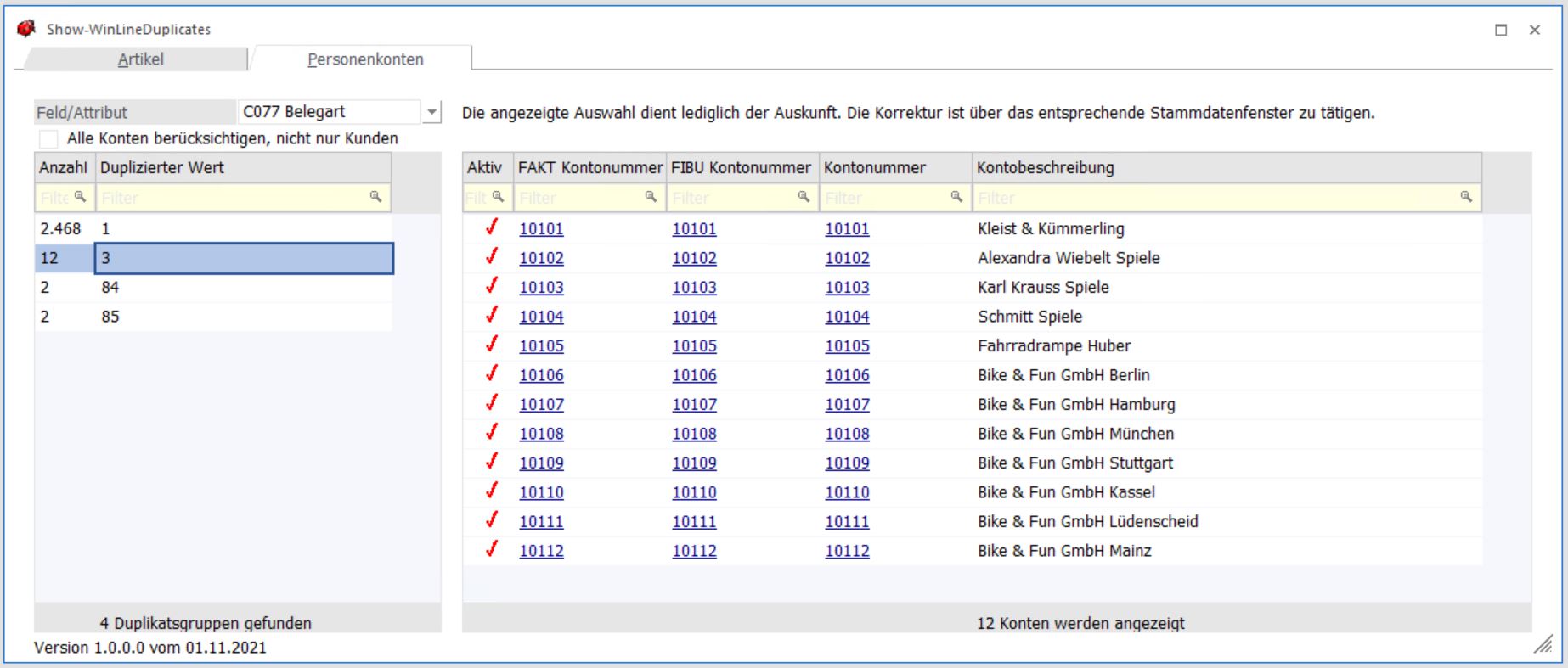The width and height of the screenshot is (1568, 668).
Task: Toggle Aktiv checkmark for Bike & Fun GmbH Mainz
Action: click(491, 550)
